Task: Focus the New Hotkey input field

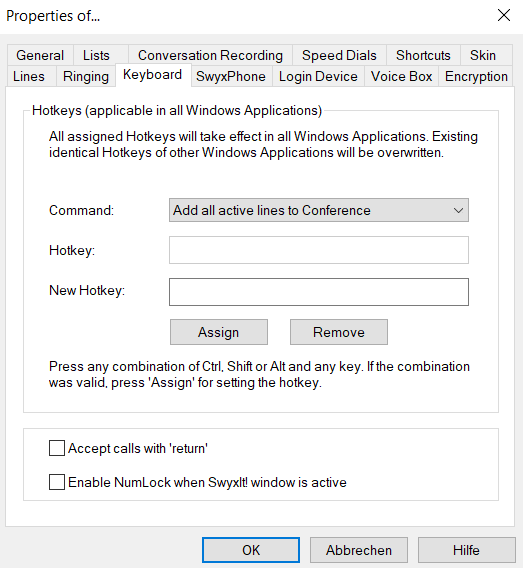Action: (319, 292)
